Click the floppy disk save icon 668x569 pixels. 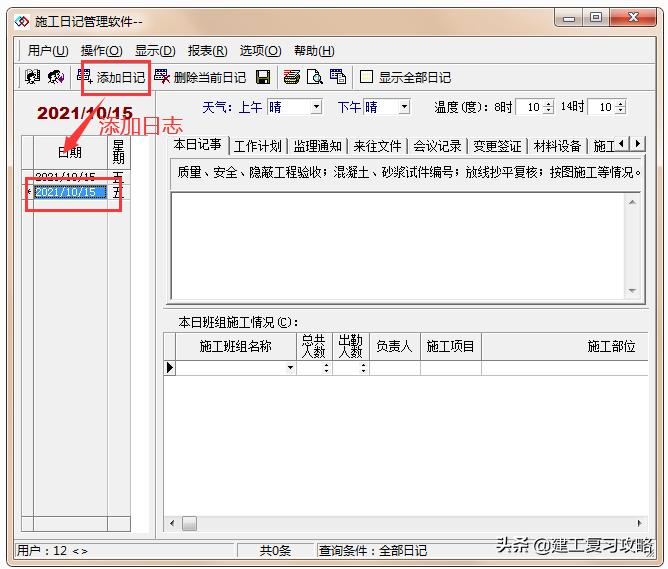point(263,77)
